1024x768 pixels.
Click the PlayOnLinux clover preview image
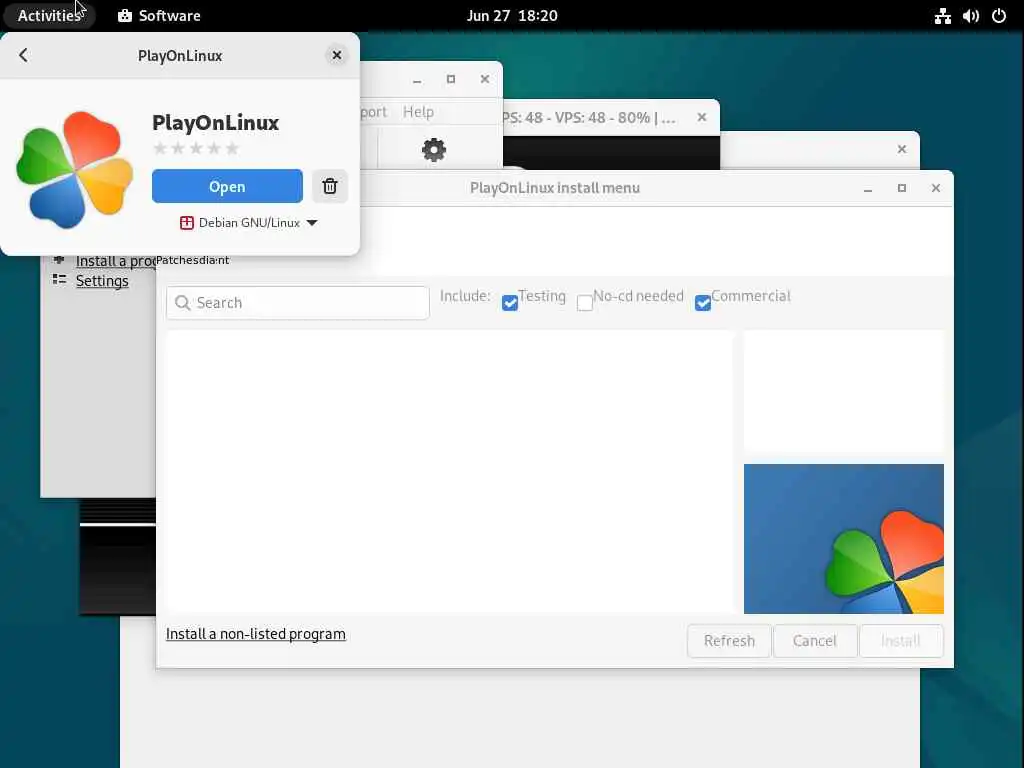click(844, 539)
